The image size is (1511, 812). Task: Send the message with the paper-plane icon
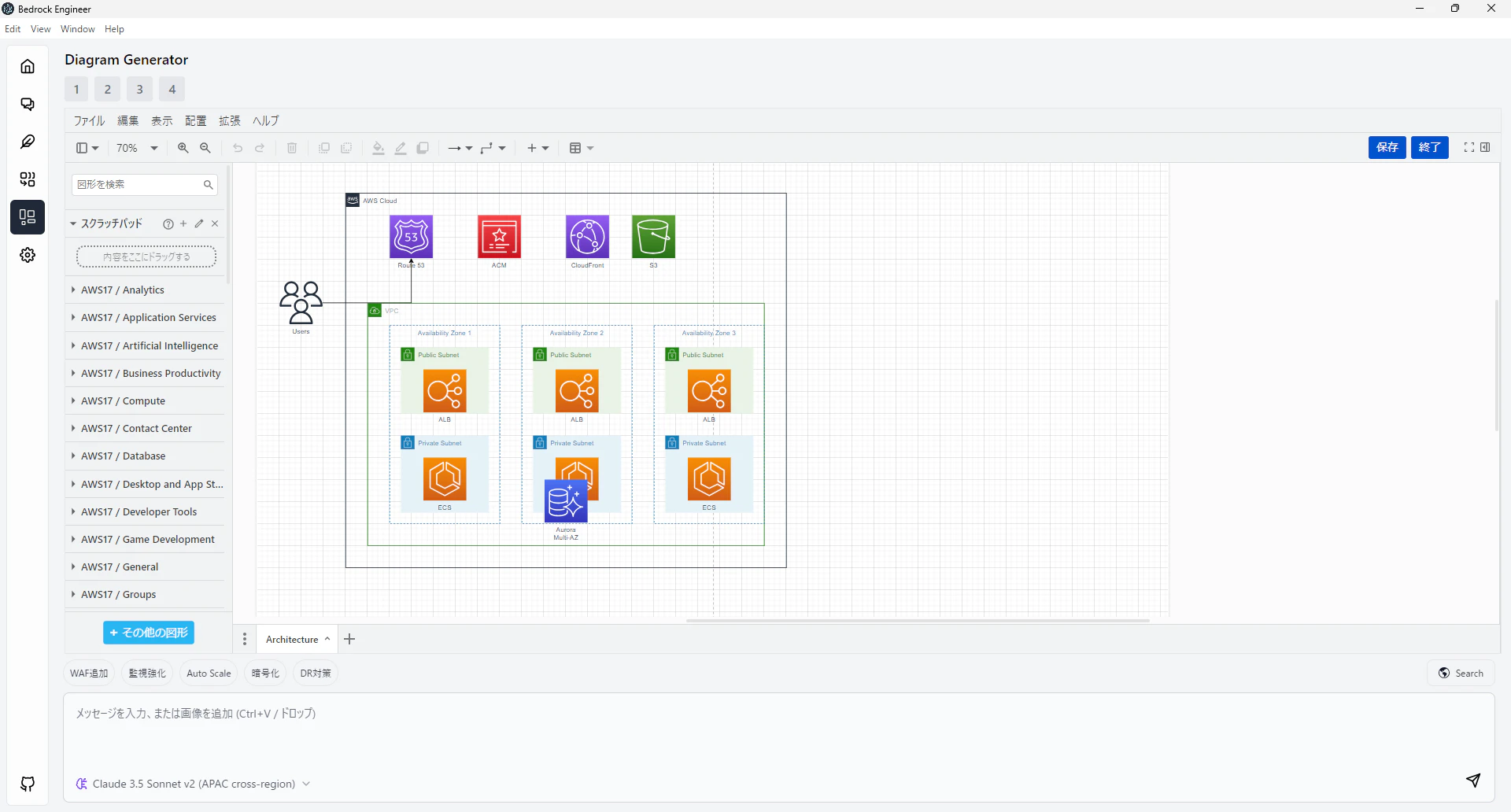coord(1473,780)
